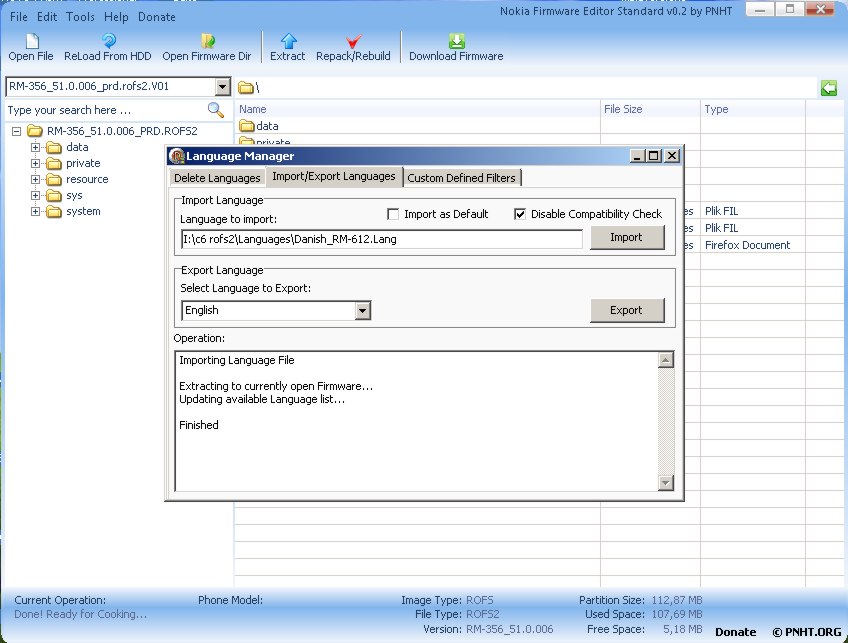Click the data folder icon in file list

[x=247, y=126]
